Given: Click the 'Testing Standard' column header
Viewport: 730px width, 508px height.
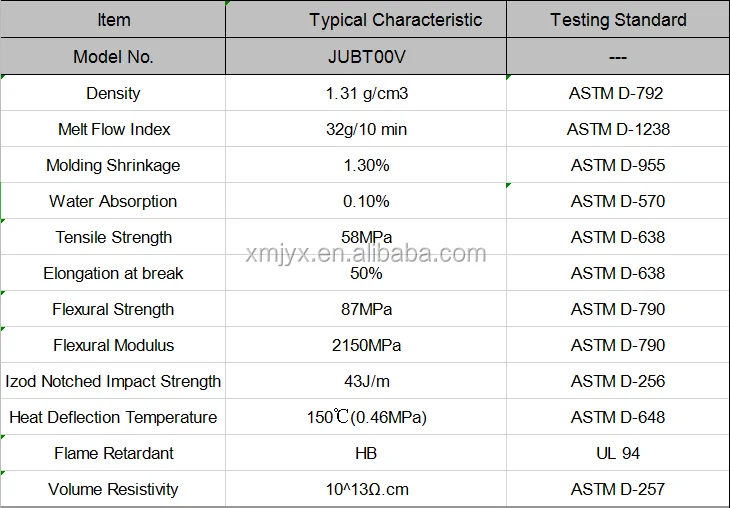Looking at the screenshot, I should (x=618, y=20).
